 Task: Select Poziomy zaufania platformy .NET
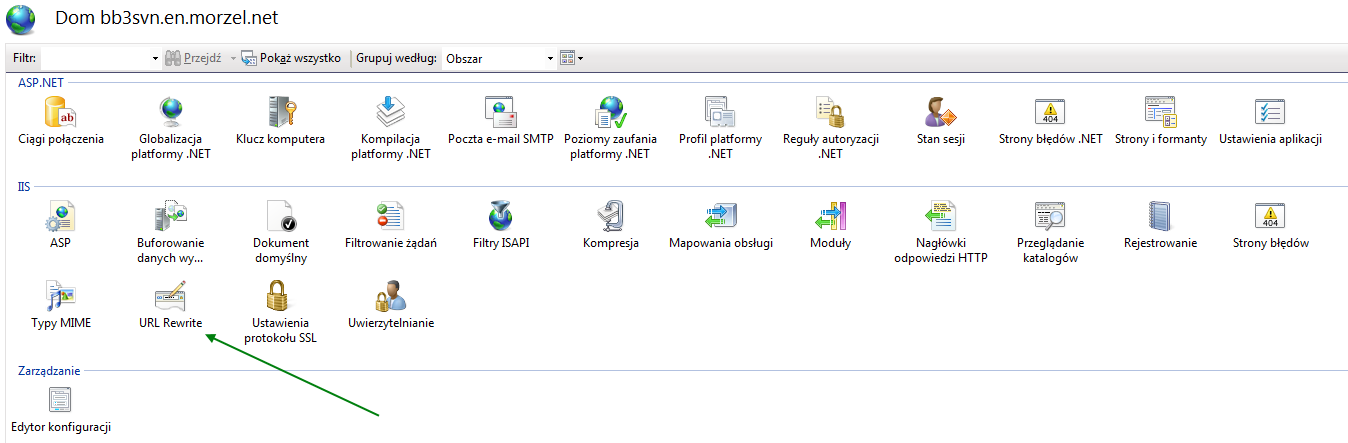coord(610,129)
